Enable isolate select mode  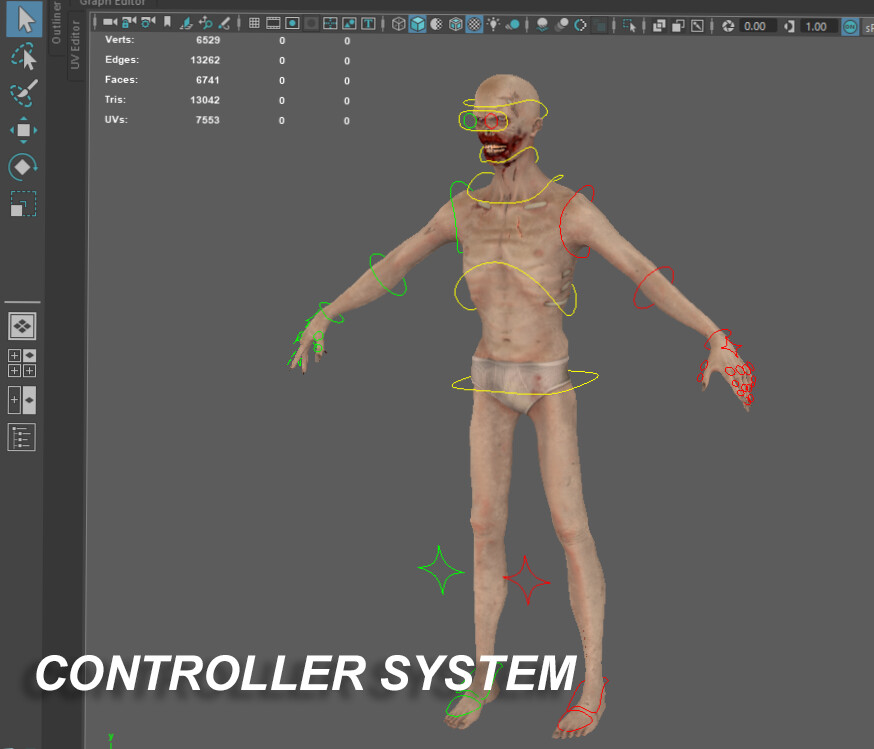[x=630, y=24]
